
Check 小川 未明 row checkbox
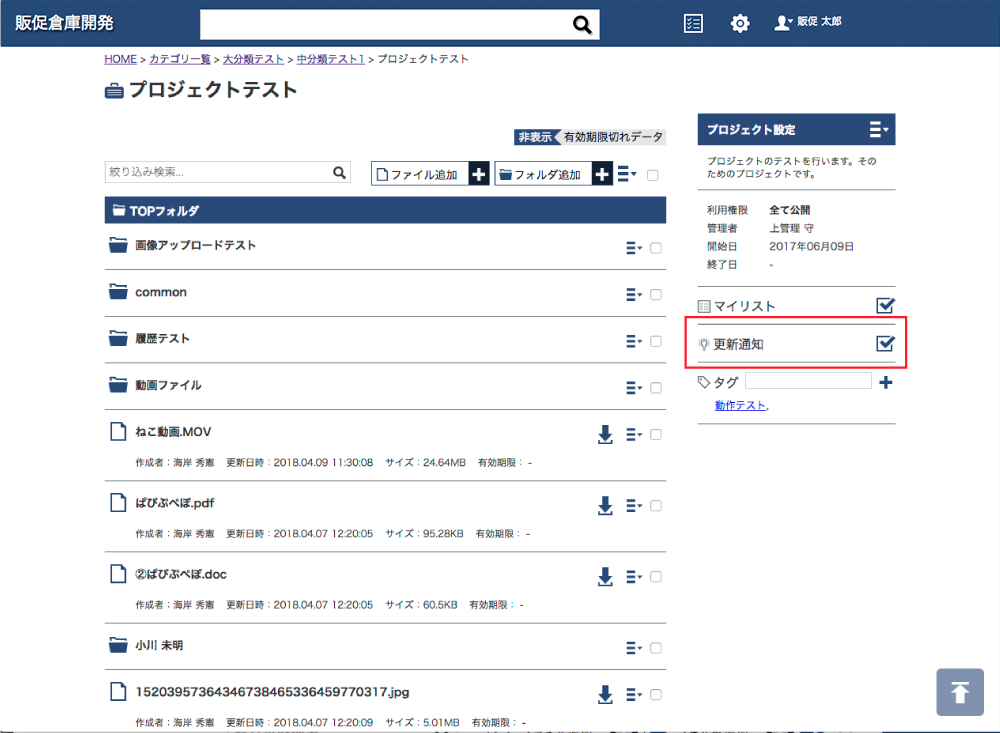pyautogui.click(x=656, y=648)
